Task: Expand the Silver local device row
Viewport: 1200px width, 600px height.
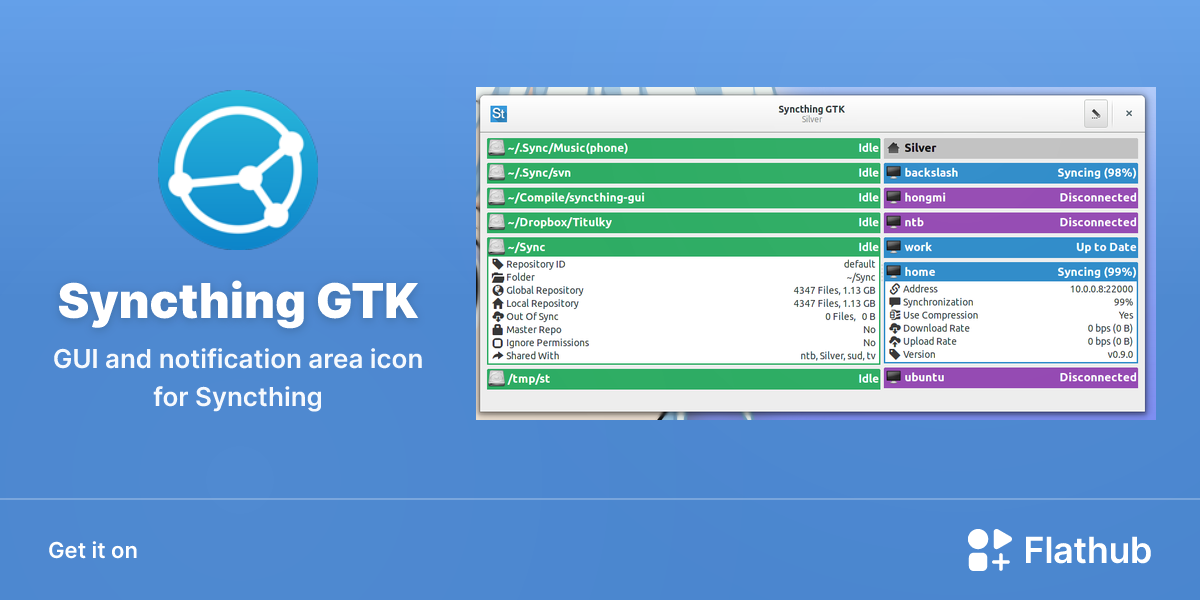Action: [x=1011, y=148]
